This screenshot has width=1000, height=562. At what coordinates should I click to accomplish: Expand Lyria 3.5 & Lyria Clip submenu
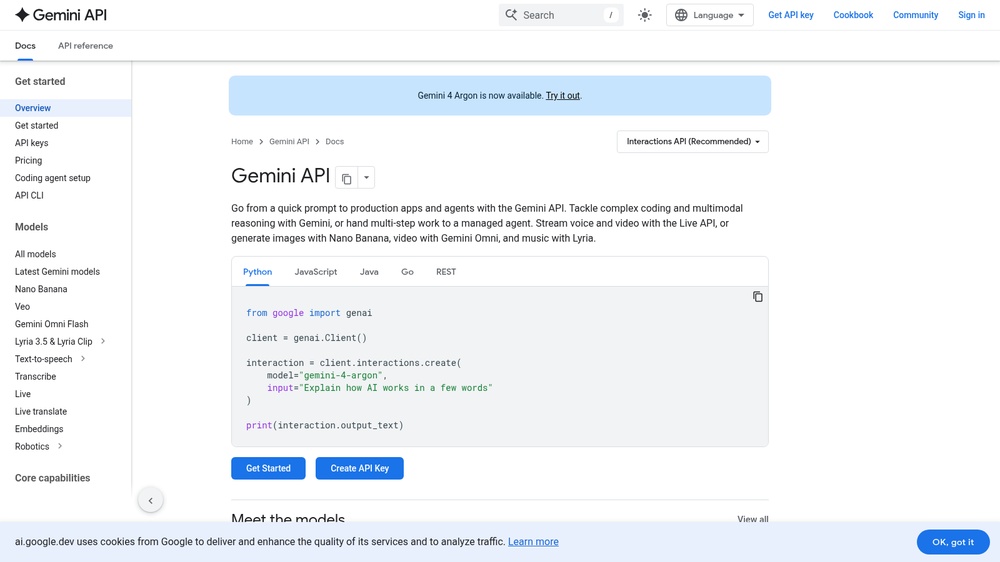pos(103,341)
